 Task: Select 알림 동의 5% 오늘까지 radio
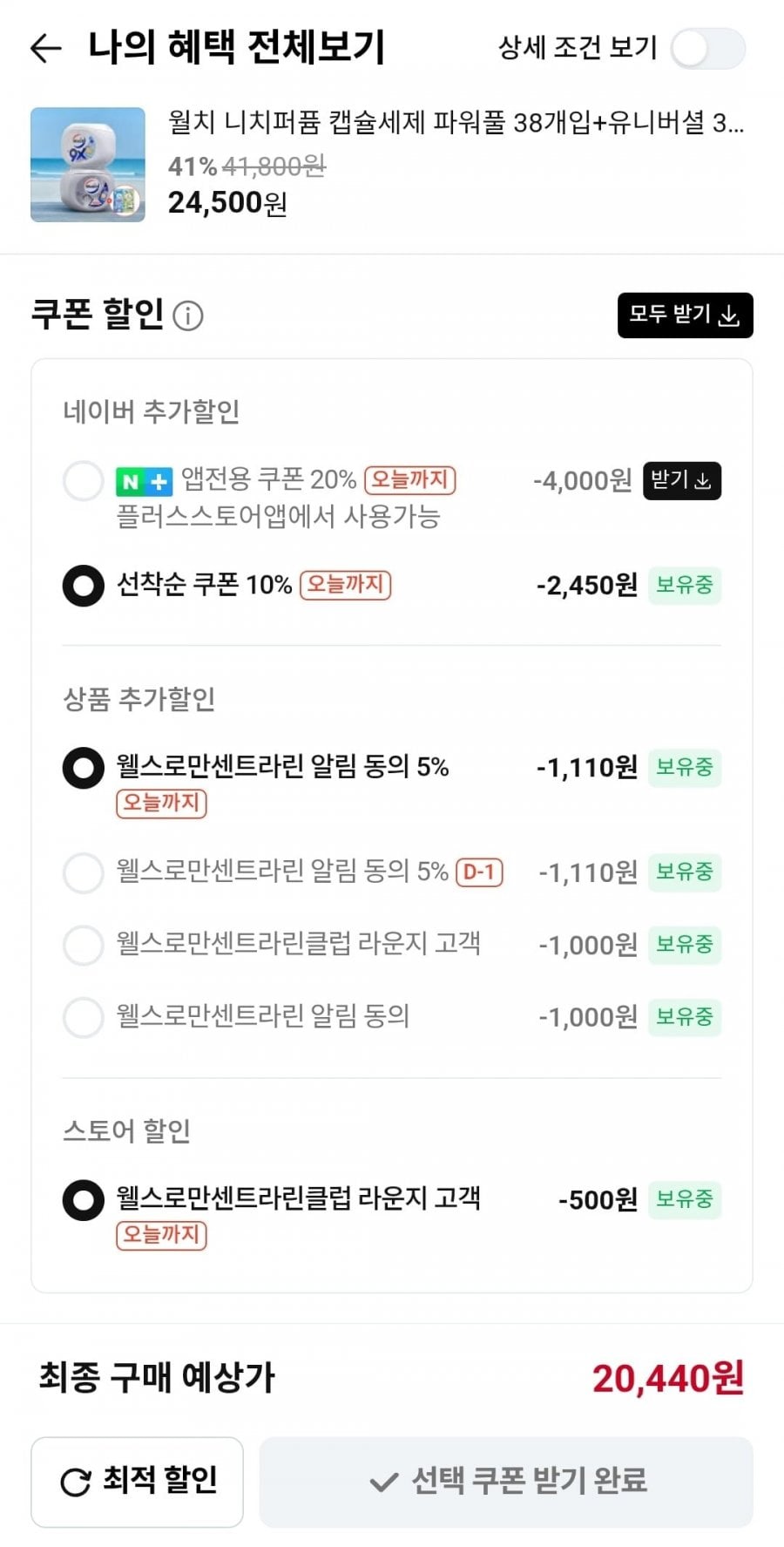click(84, 768)
